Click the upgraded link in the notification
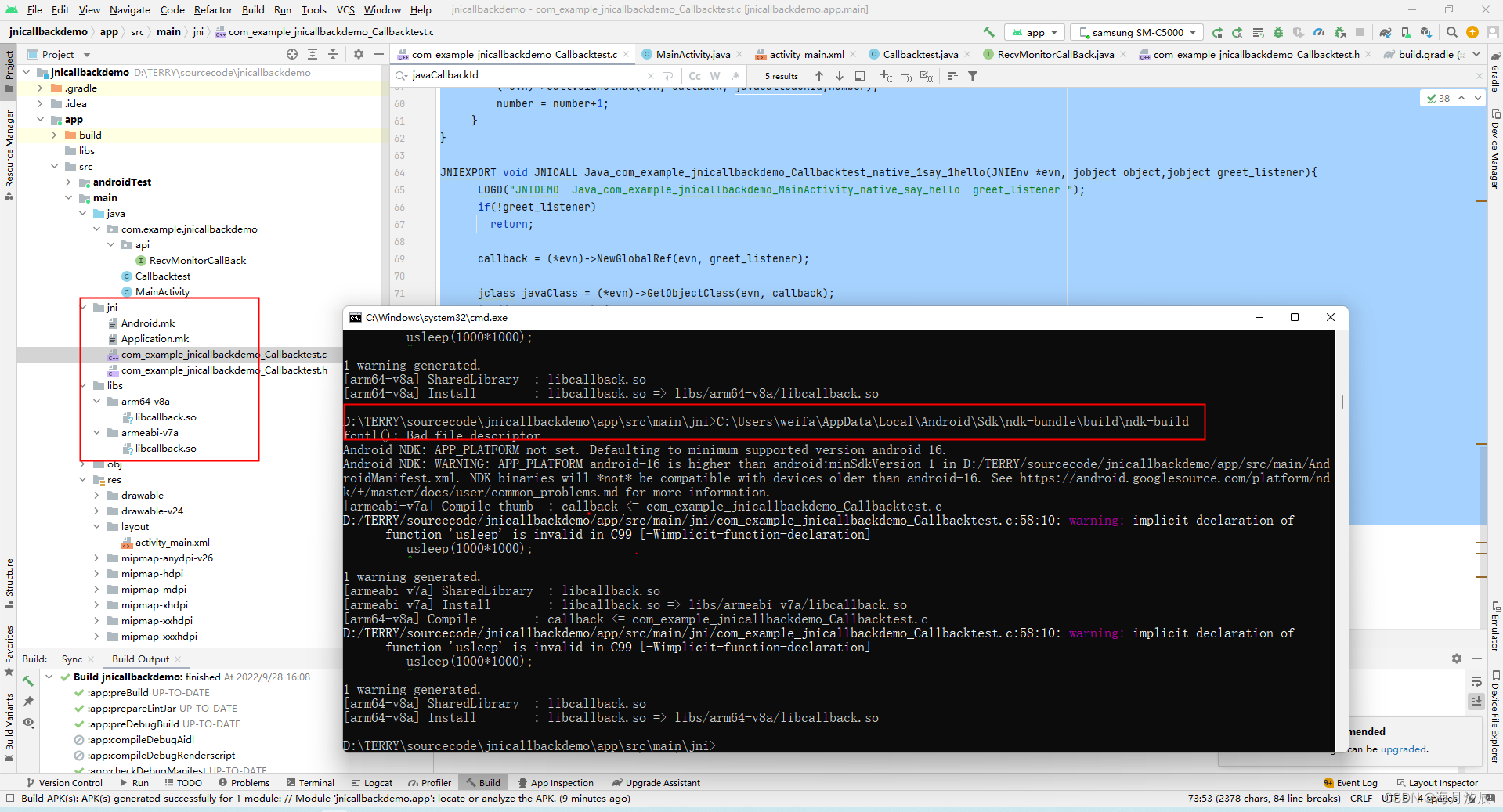 click(x=1403, y=749)
